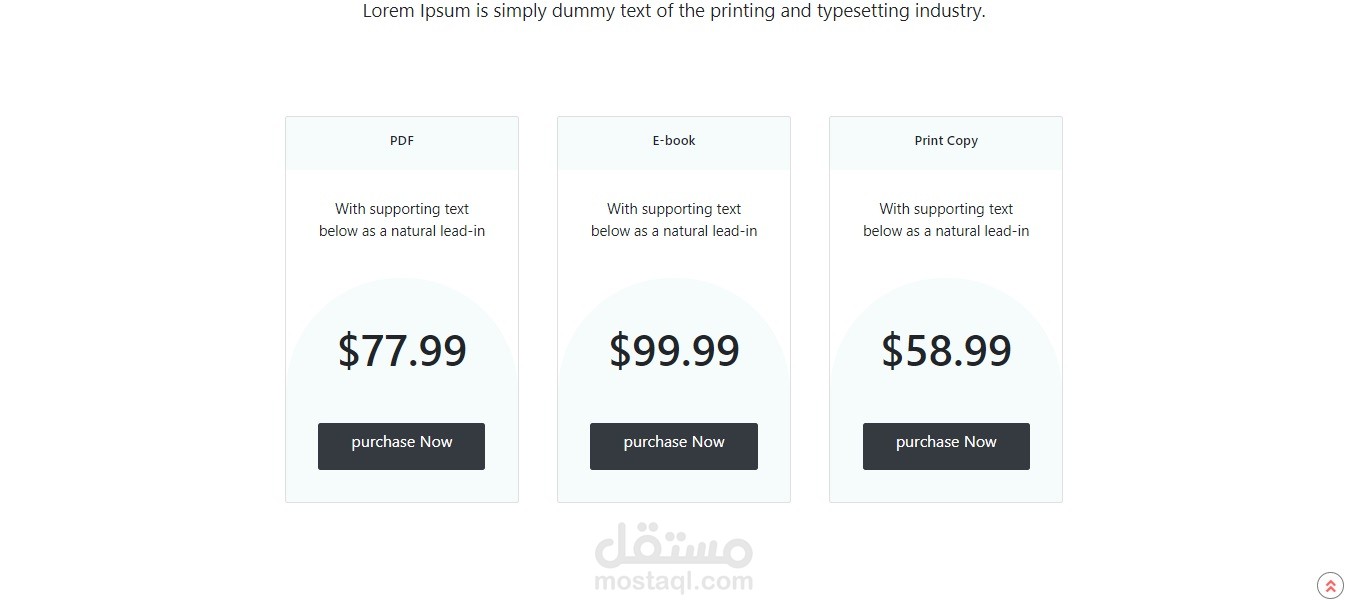Image resolution: width=1348 pixels, height=607 pixels.
Task: Select the Print Copy card header title
Action: coord(946,141)
